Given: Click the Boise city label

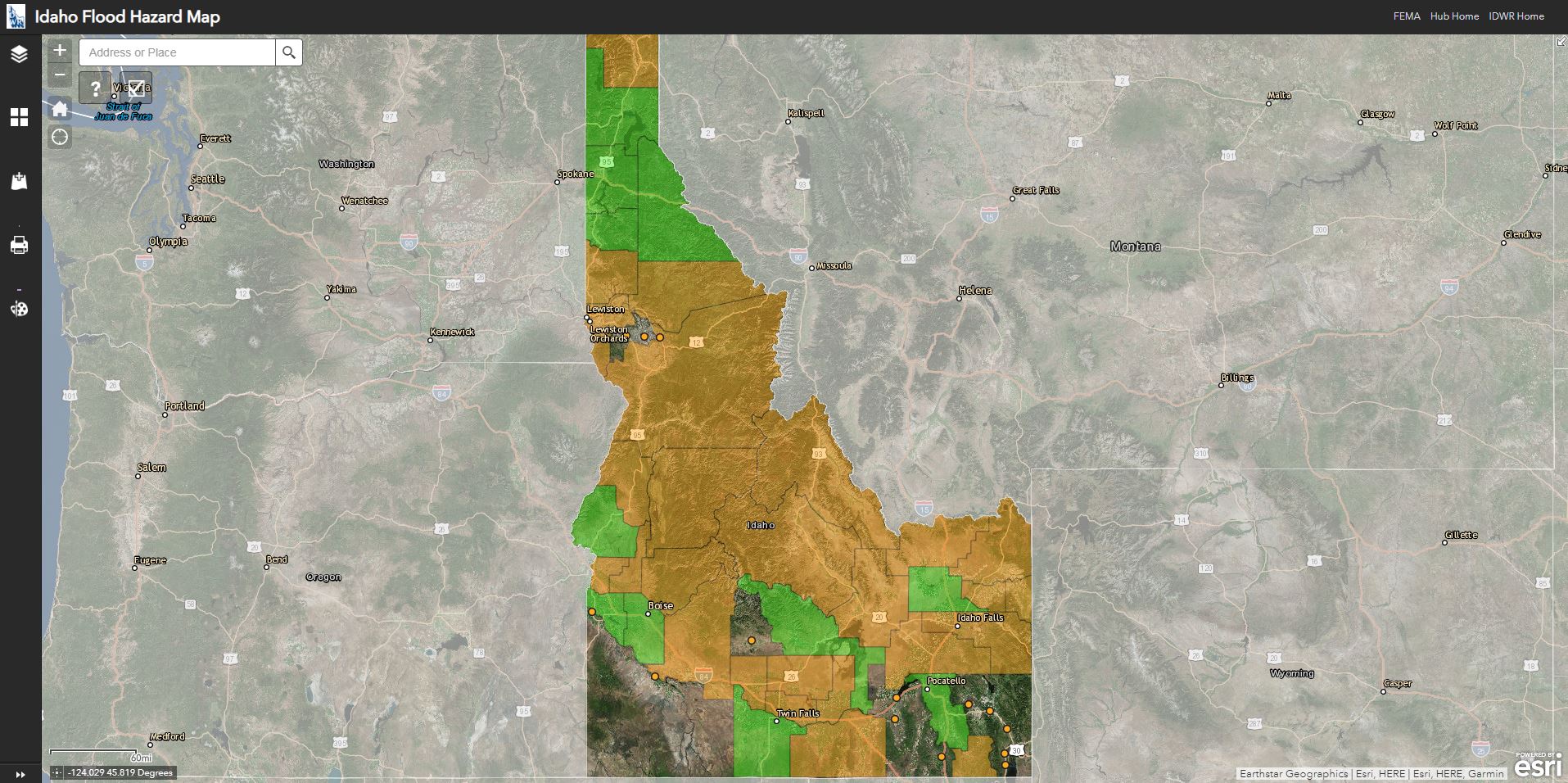Looking at the screenshot, I should click(660, 606).
